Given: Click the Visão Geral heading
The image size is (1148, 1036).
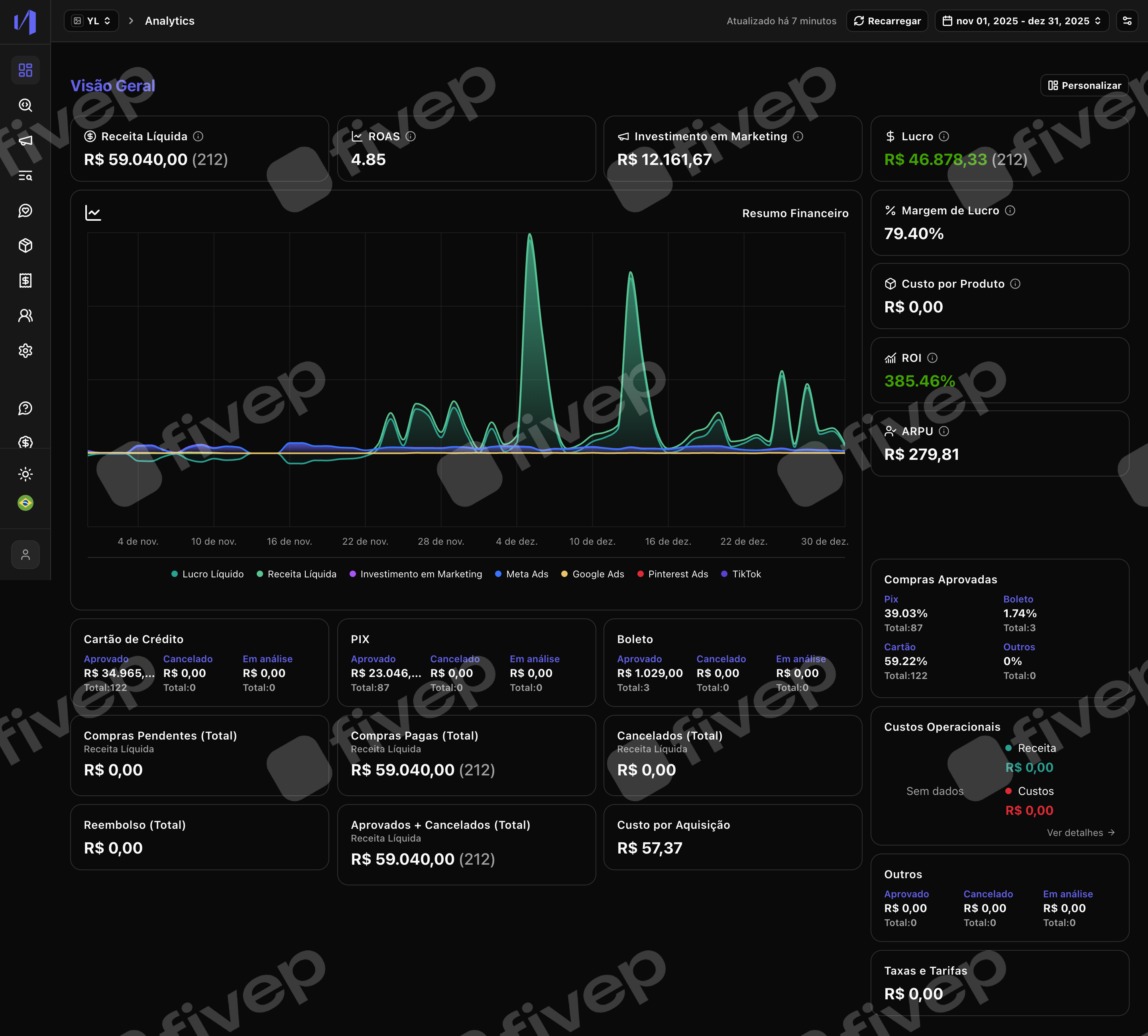Looking at the screenshot, I should coord(113,86).
